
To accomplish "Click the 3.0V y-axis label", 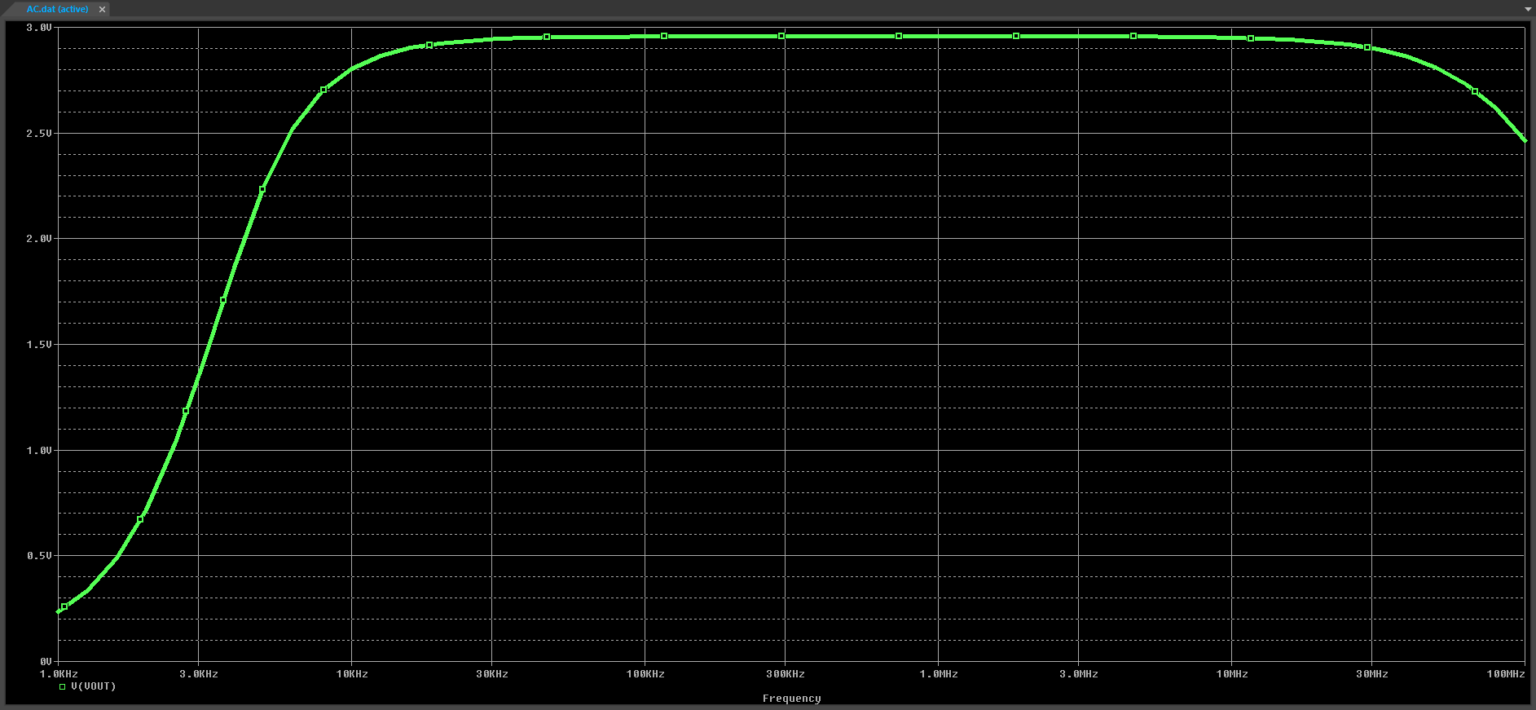I will click(x=39, y=28).
